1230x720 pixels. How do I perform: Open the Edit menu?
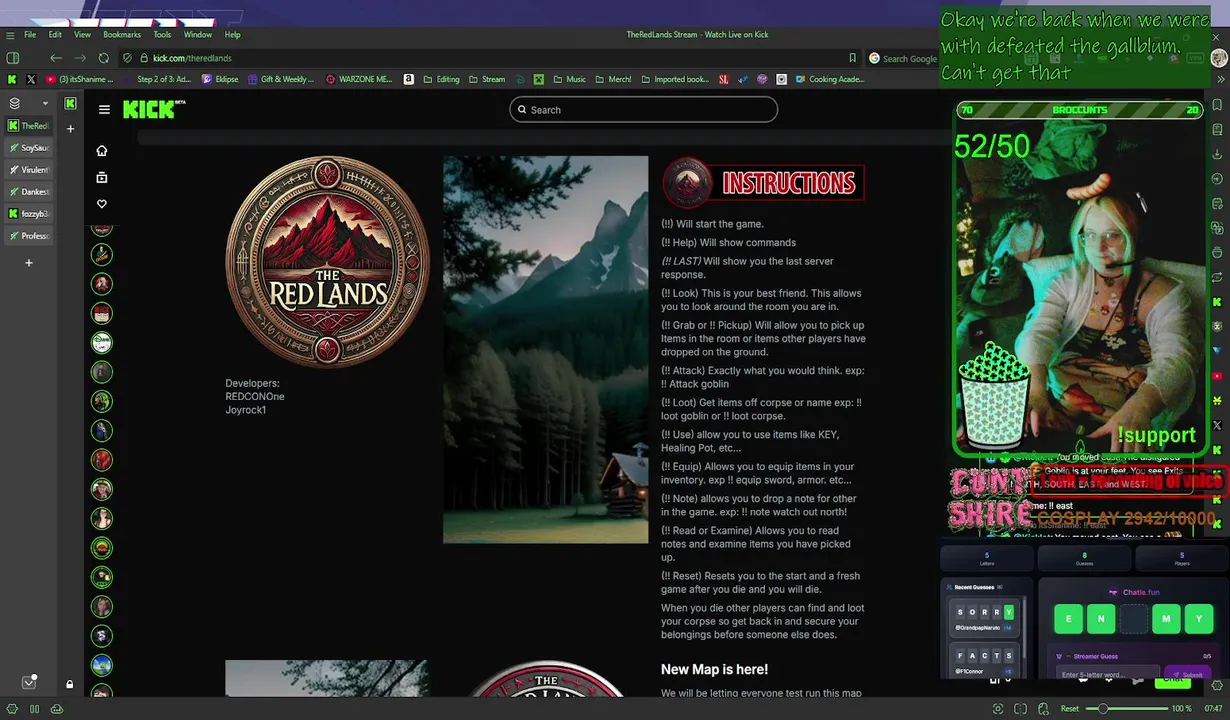(55, 35)
